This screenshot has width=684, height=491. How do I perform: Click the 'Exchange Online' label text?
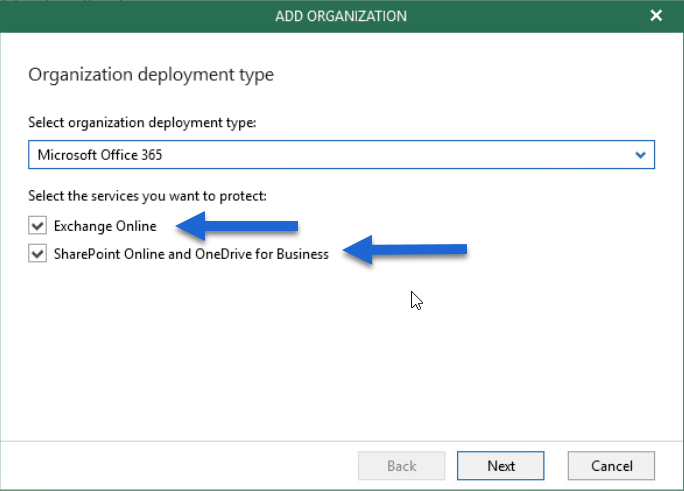click(105, 226)
